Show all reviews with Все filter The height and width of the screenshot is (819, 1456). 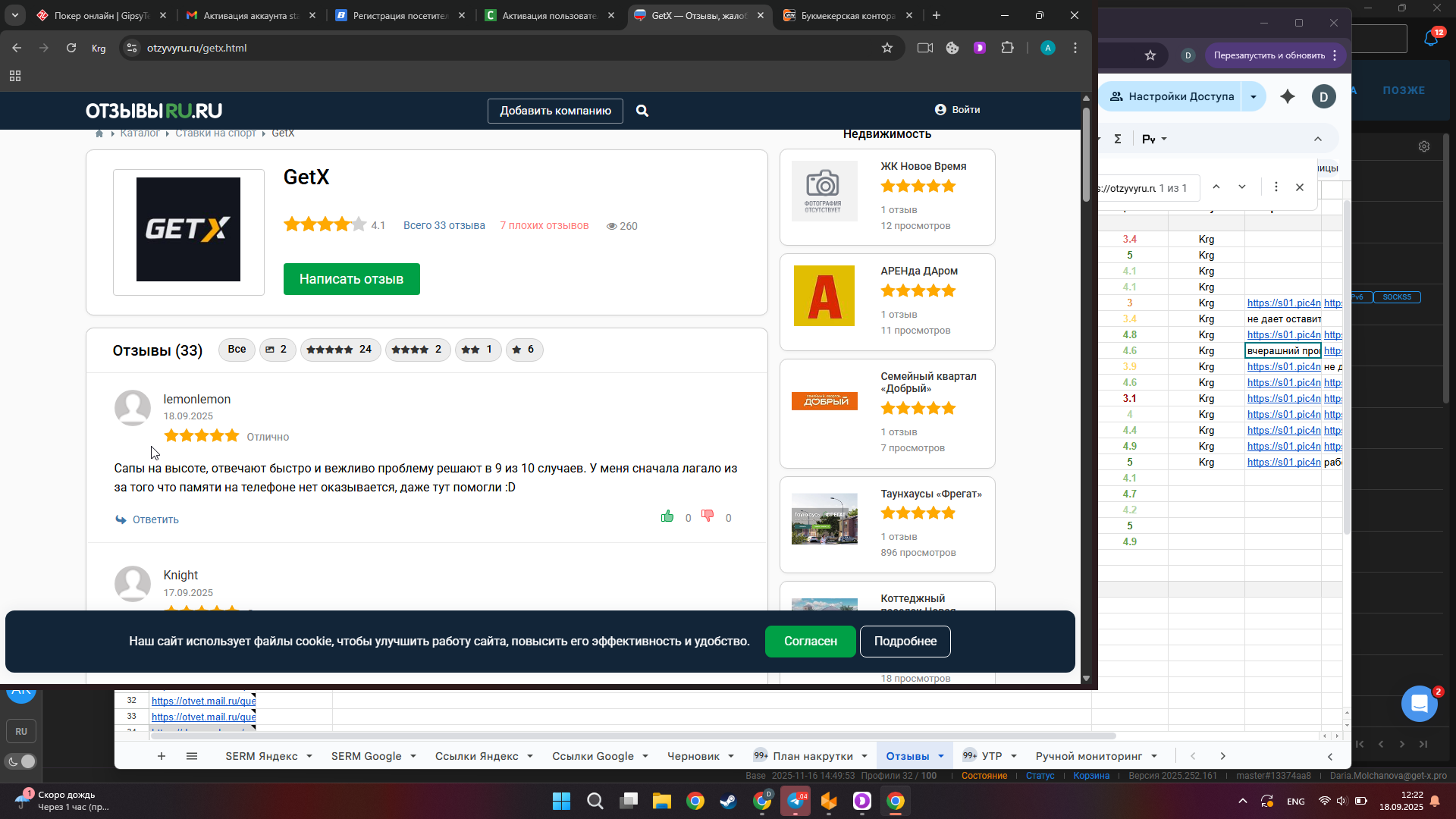pos(237,350)
